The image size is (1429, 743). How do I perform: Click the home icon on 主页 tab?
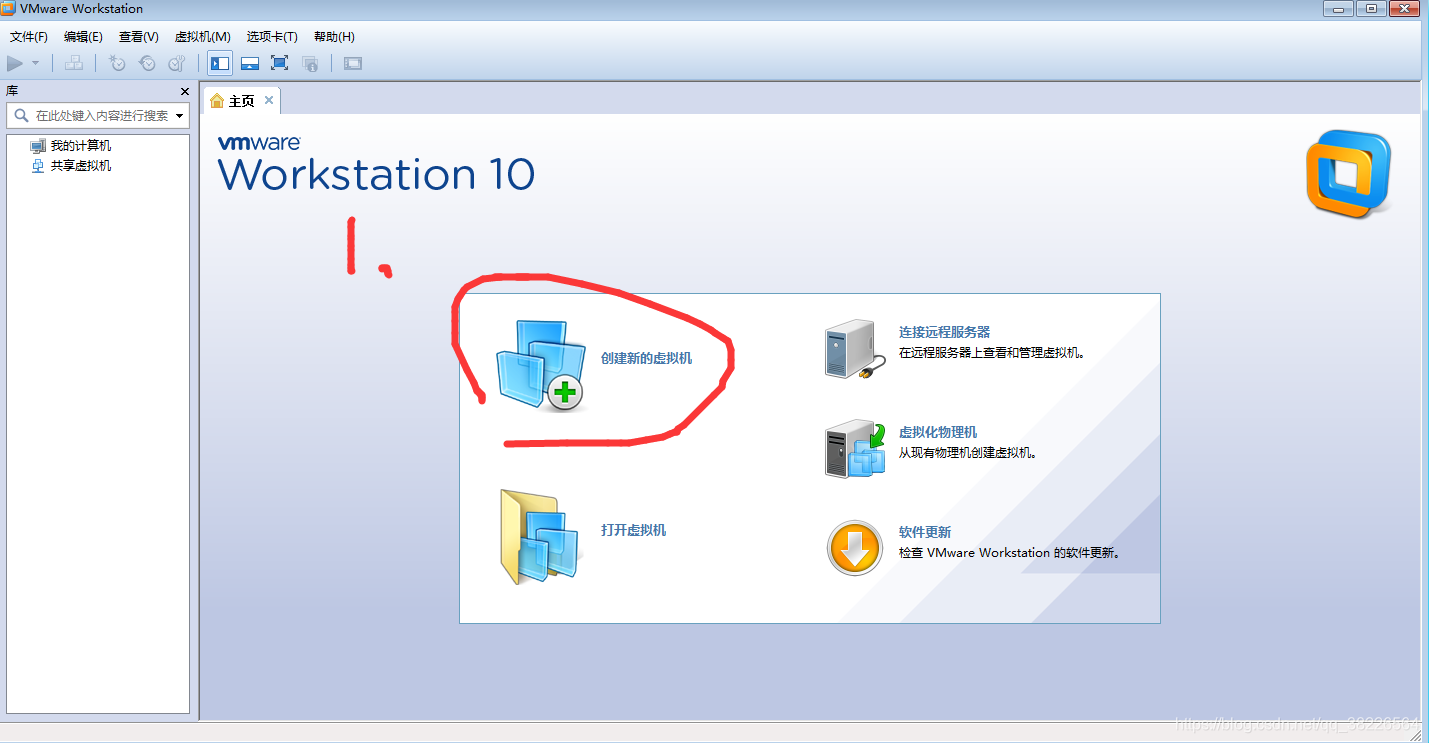(x=217, y=101)
